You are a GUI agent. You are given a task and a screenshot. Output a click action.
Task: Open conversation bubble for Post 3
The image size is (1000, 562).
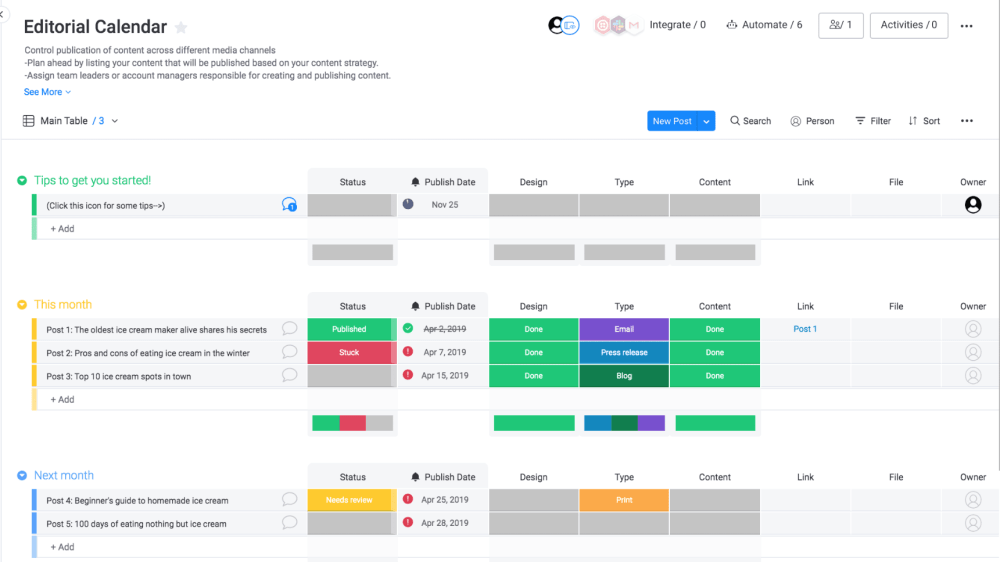[290, 375]
